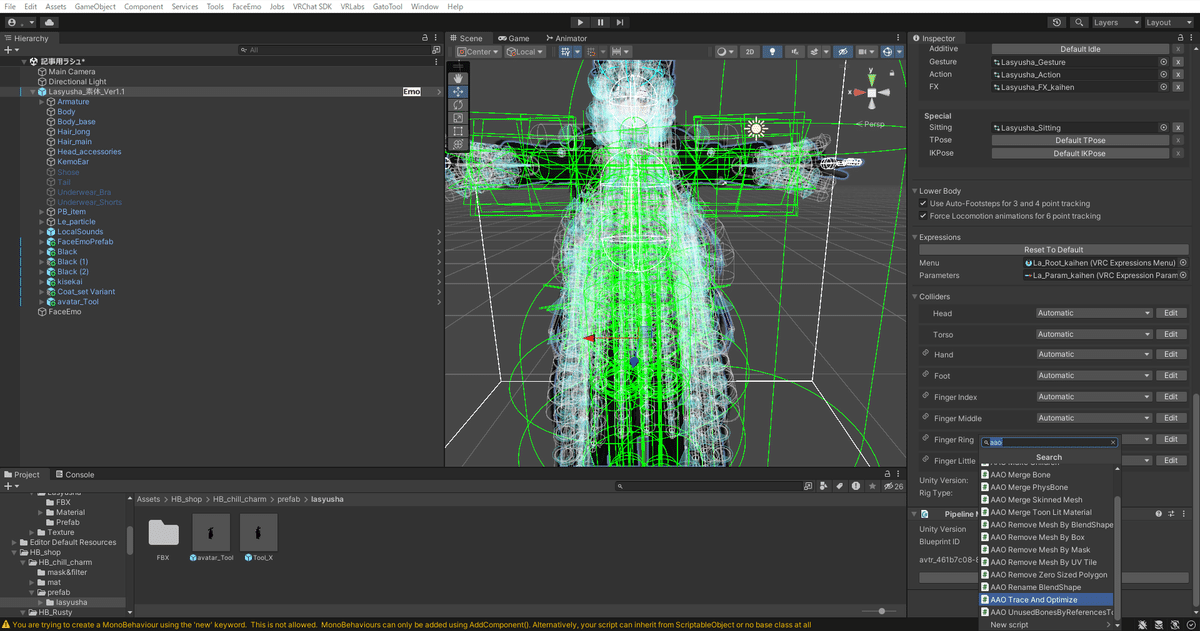Click the Reset To Default button
The image size is (1200, 631).
1053,250
